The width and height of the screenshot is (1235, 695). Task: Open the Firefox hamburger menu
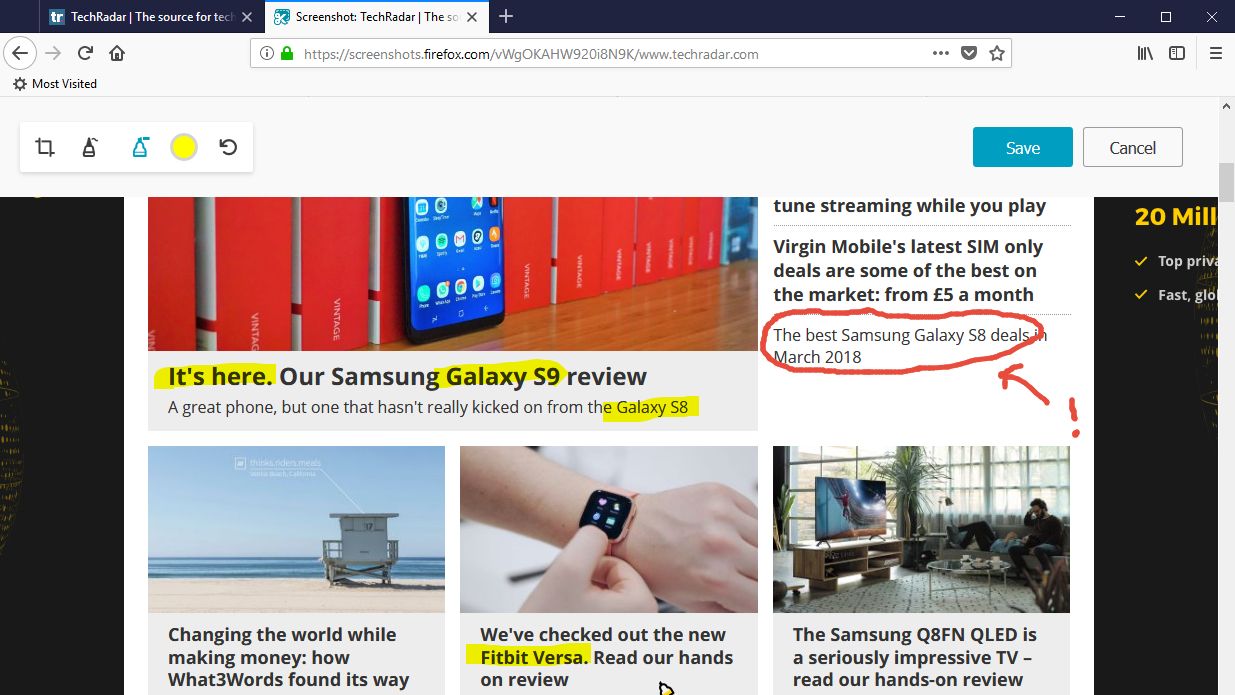(x=1215, y=52)
